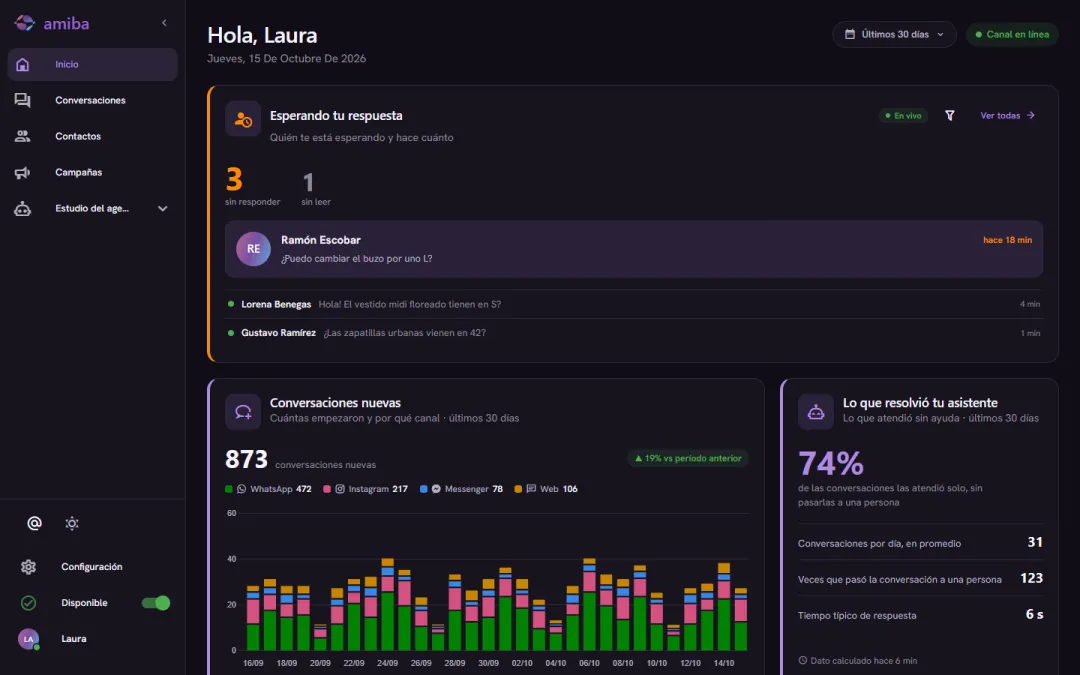Collapse the sidebar with the chevron arrow
Image resolution: width=1080 pixels, height=675 pixels.
(164, 23)
